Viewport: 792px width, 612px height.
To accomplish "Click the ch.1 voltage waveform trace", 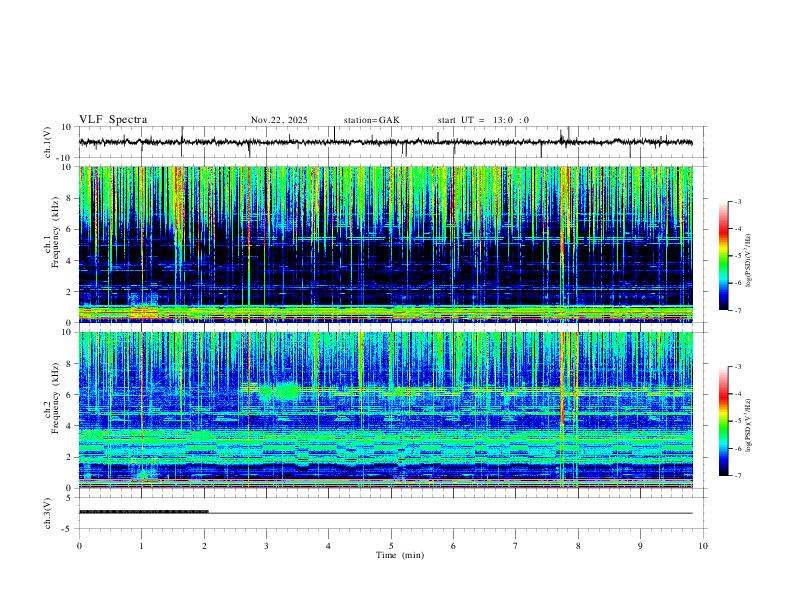I will click(386, 142).
